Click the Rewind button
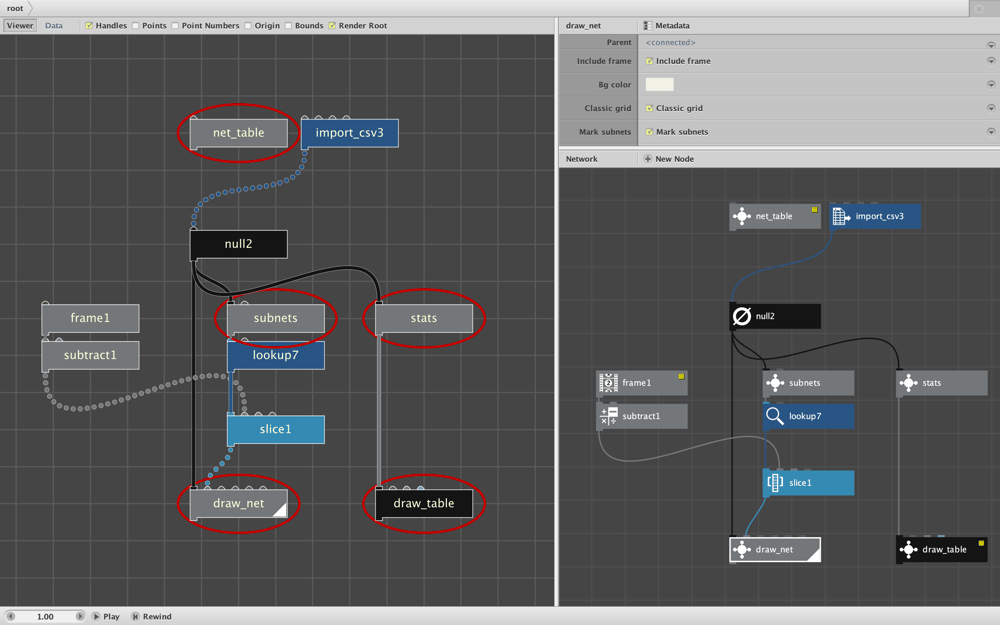1000x625 pixels. point(151,616)
